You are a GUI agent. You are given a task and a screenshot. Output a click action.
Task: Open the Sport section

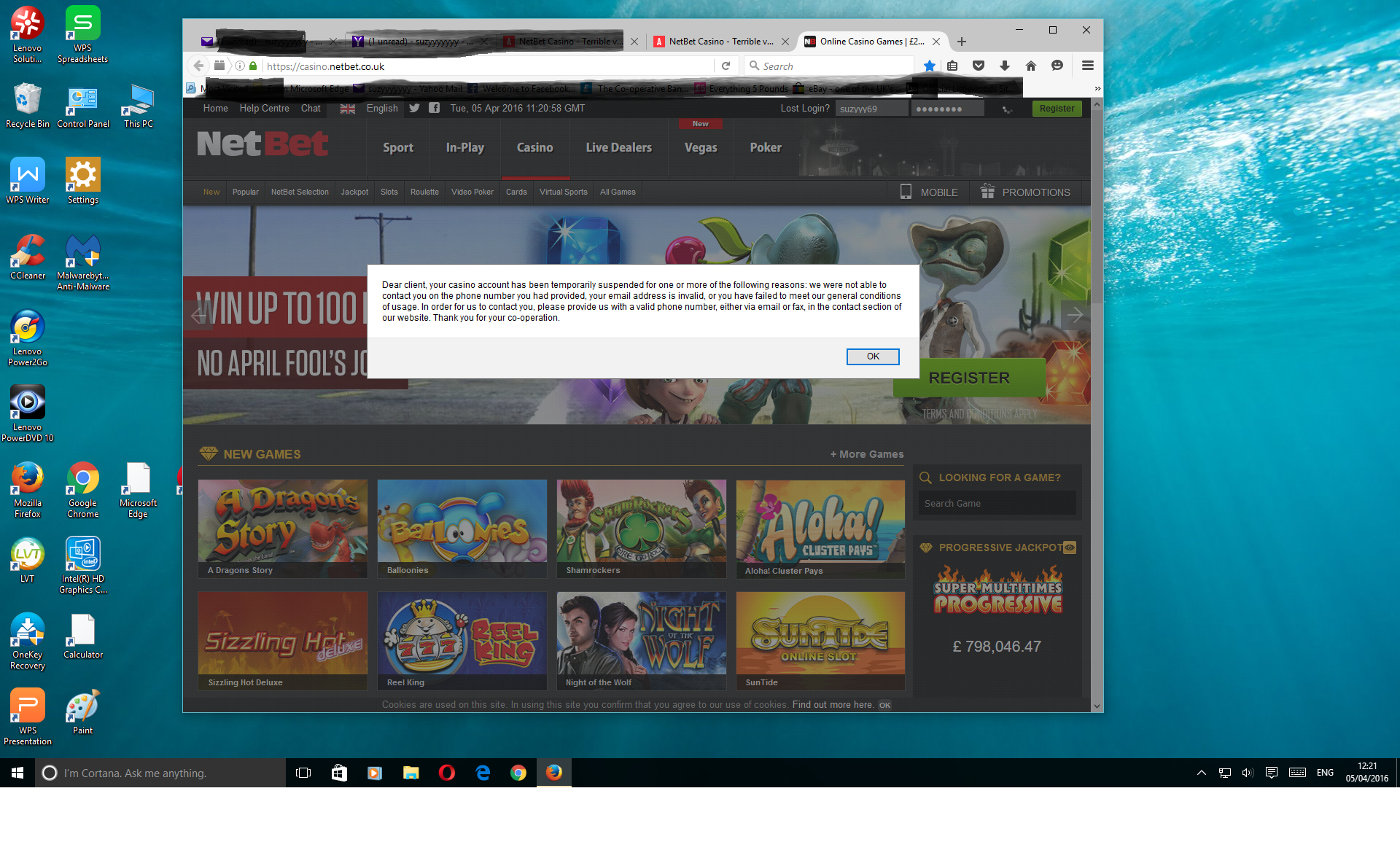click(398, 147)
